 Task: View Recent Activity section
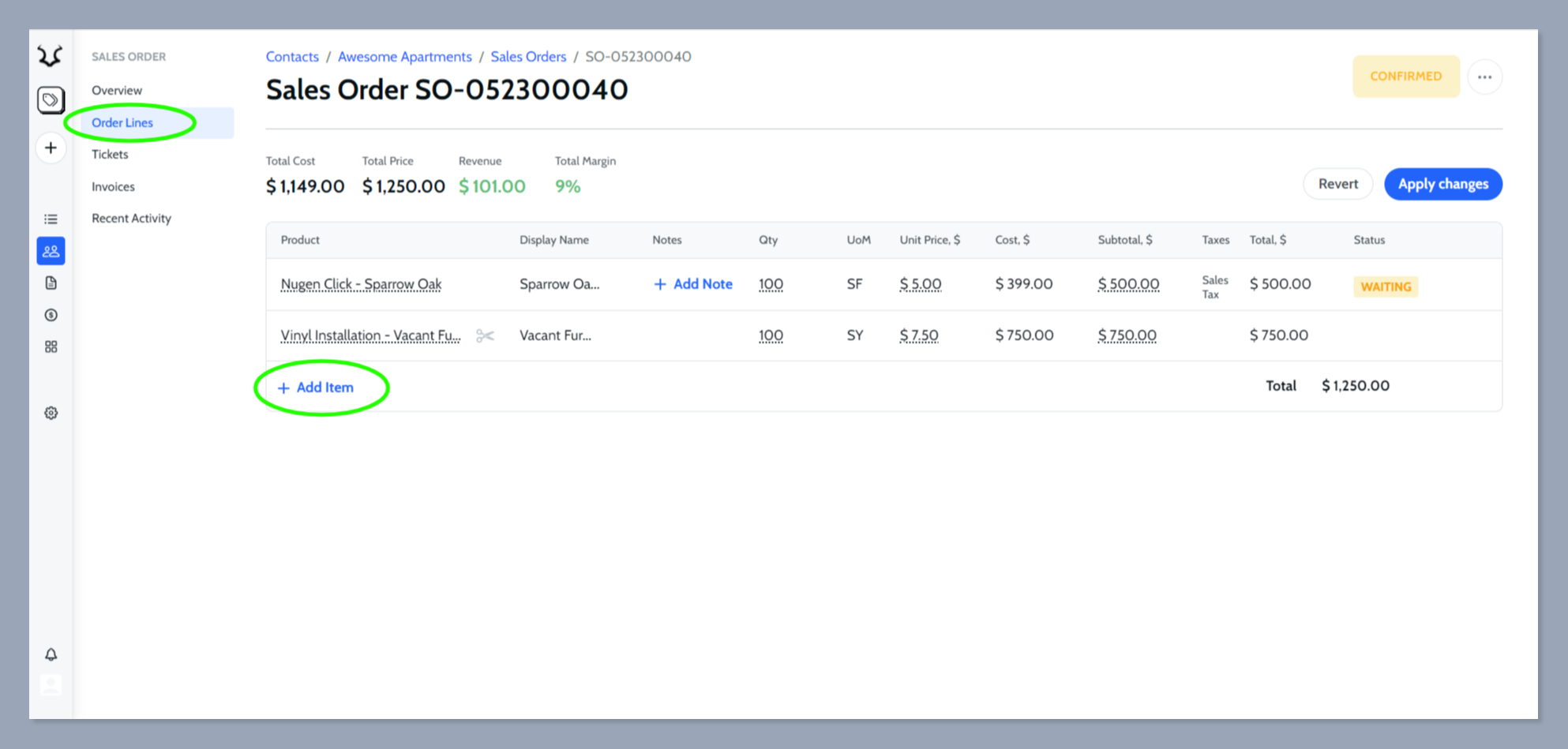pyautogui.click(x=131, y=219)
